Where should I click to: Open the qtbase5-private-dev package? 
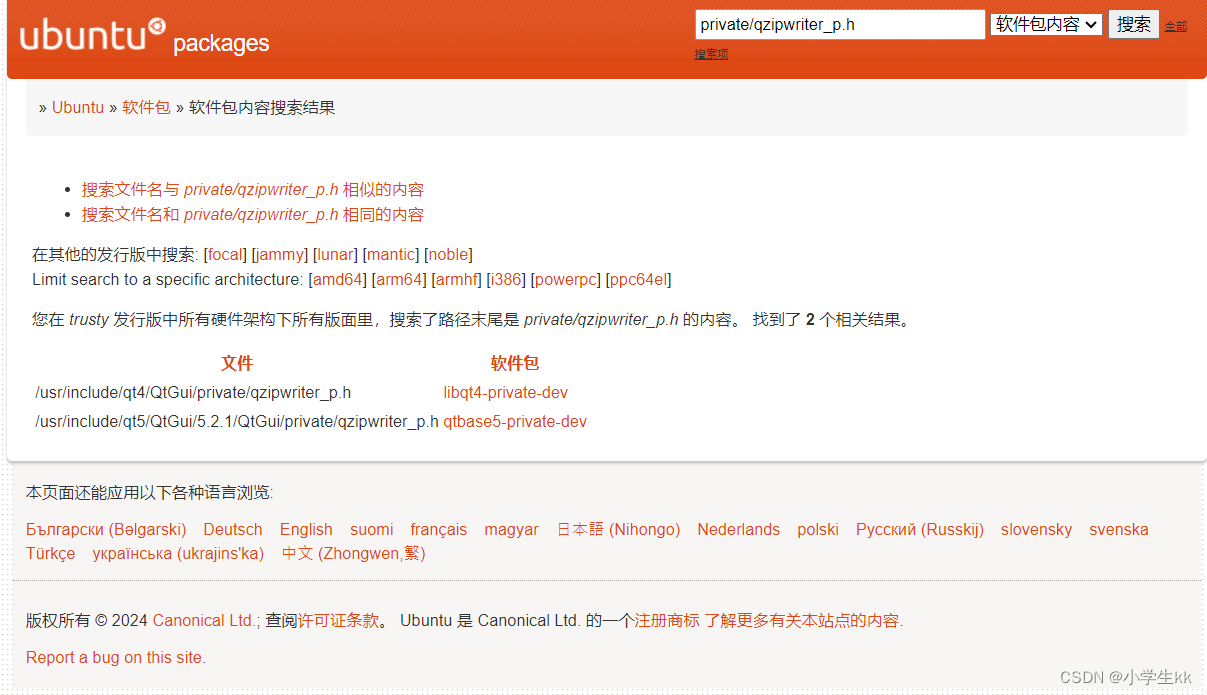pos(515,422)
